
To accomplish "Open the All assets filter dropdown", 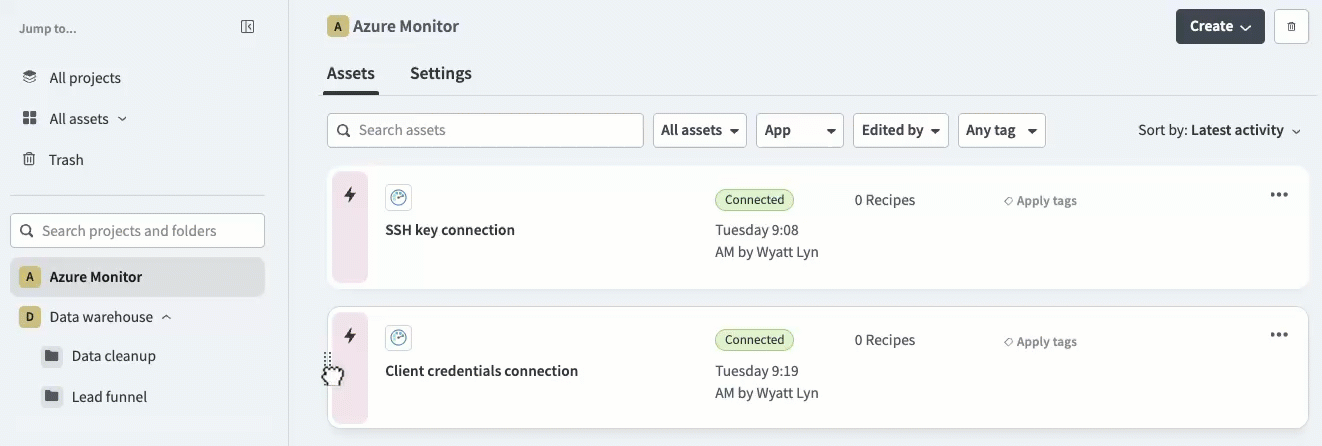I will tap(700, 130).
